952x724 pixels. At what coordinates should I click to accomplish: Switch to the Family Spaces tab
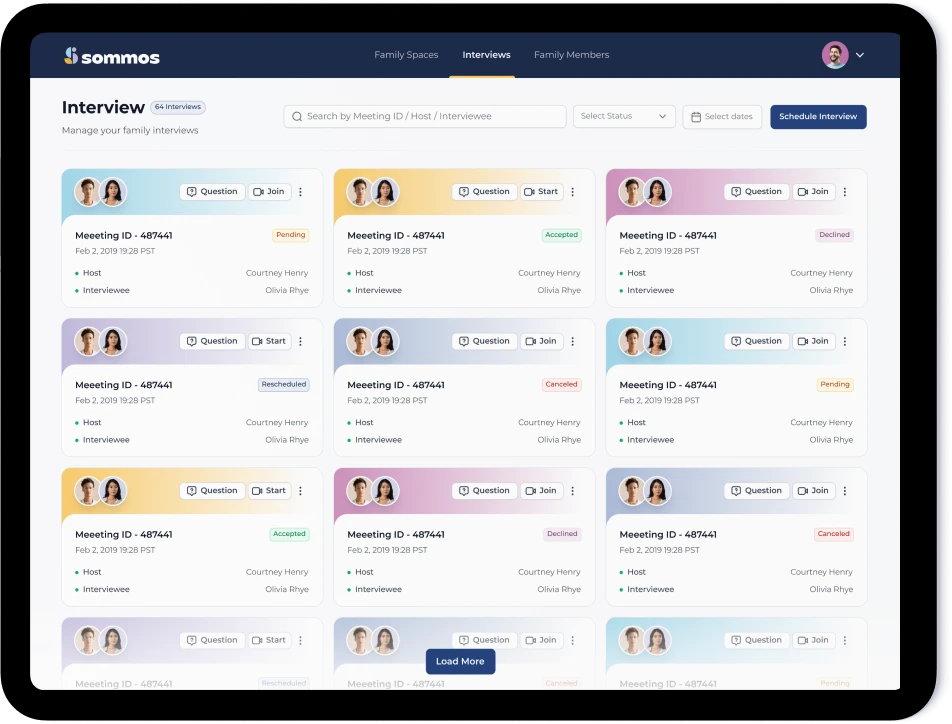pyautogui.click(x=406, y=55)
